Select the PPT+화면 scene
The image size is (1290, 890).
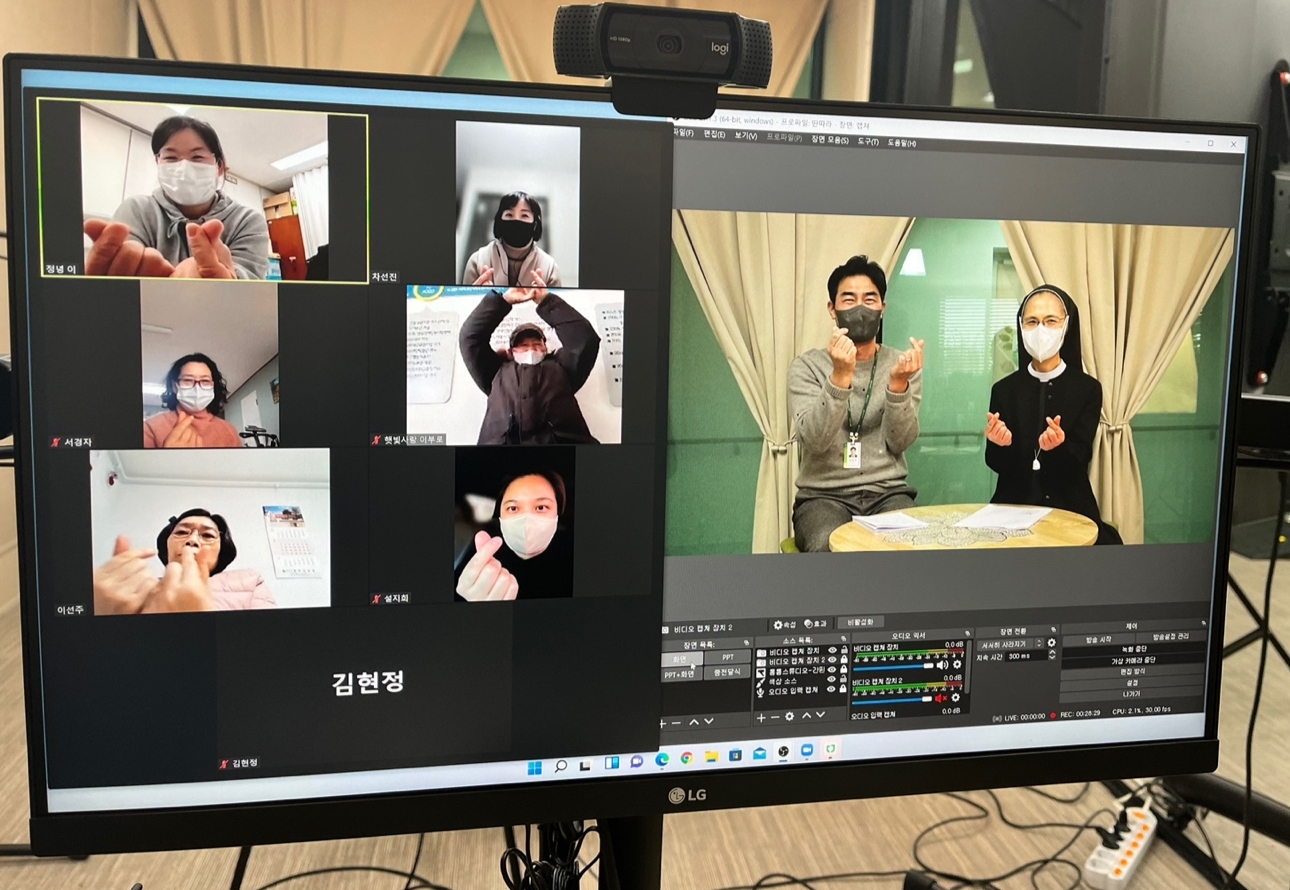tap(680, 674)
